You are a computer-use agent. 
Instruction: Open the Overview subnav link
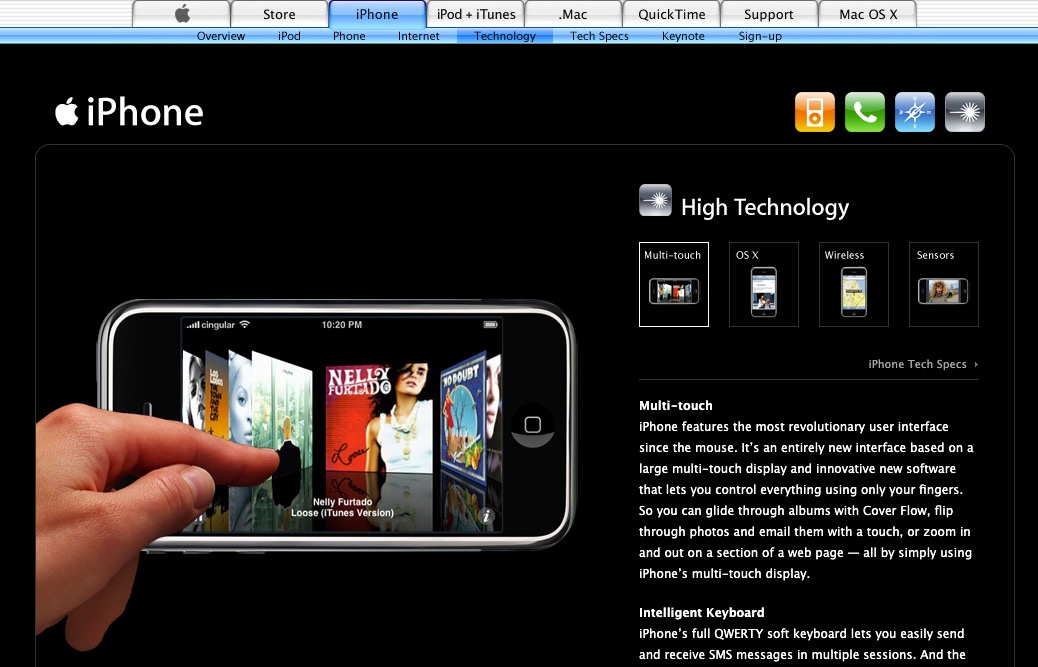pyautogui.click(x=220, y=36)
